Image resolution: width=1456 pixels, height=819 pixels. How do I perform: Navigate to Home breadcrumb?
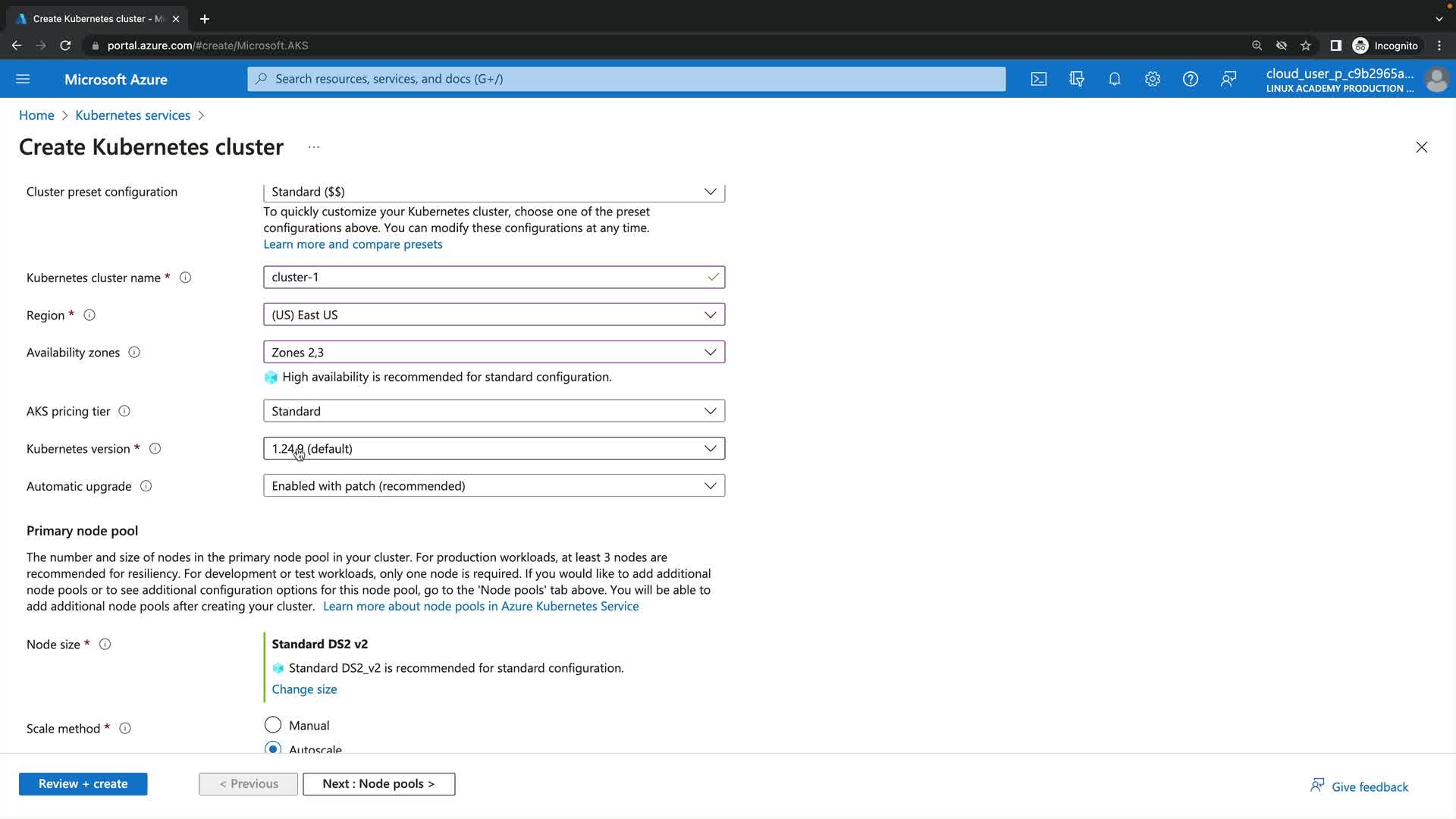pyautogui.click(x=36, y=115)
